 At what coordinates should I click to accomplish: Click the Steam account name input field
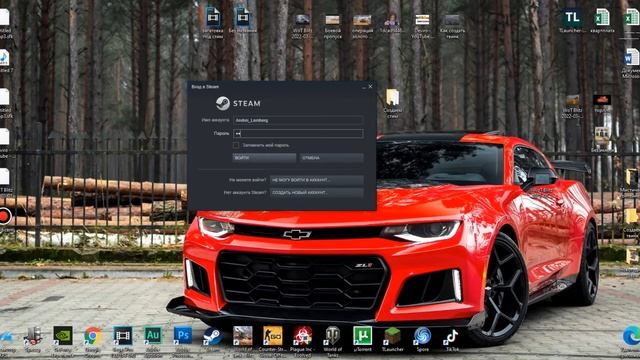pyautogui.click(x=298, y=120)
